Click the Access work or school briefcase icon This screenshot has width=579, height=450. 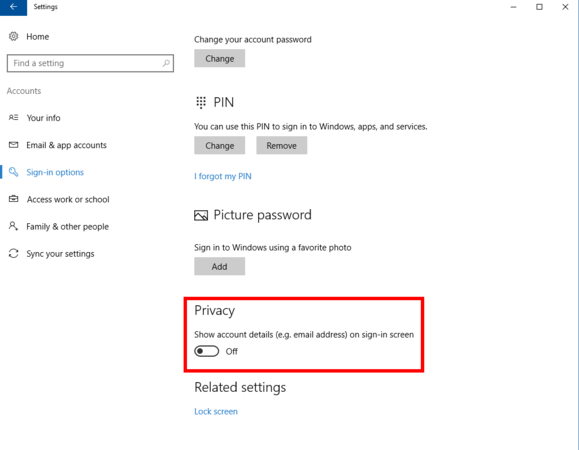(13, 199)
